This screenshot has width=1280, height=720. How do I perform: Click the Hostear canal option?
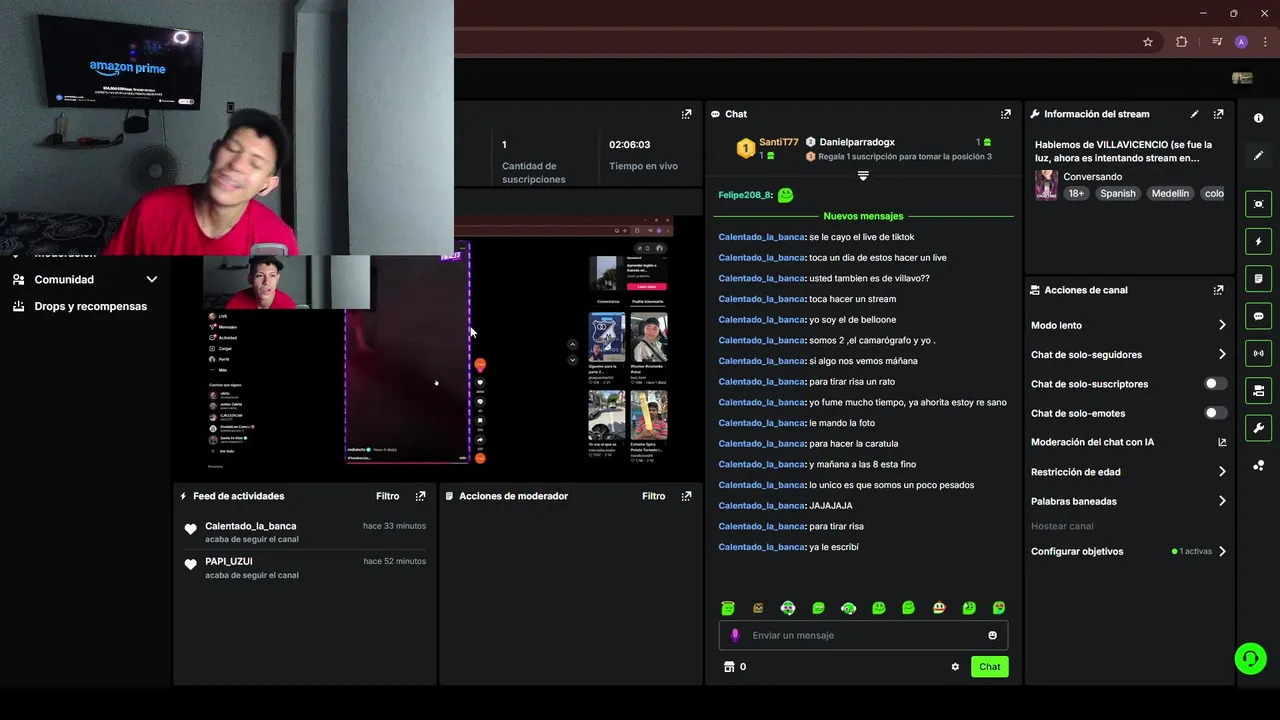(1062, 526)
